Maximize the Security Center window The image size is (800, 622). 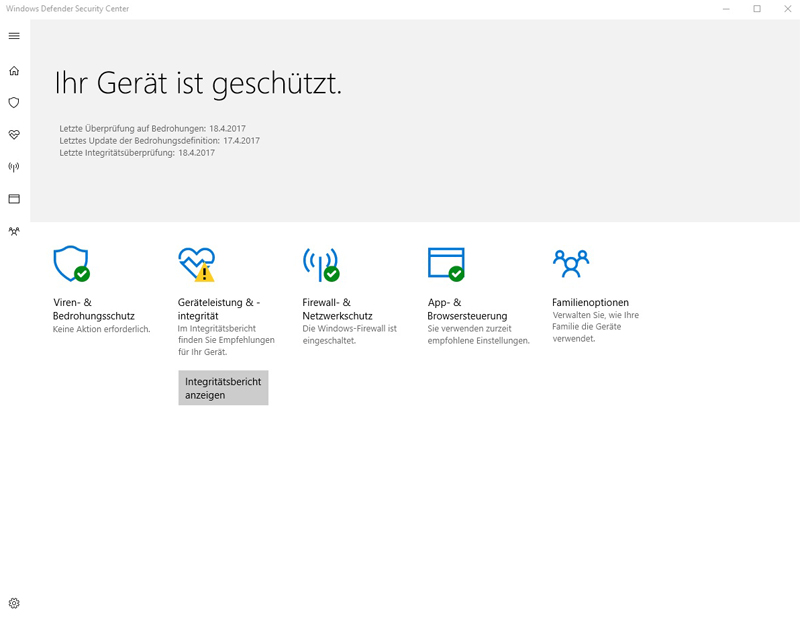click(x=757, y=9)
